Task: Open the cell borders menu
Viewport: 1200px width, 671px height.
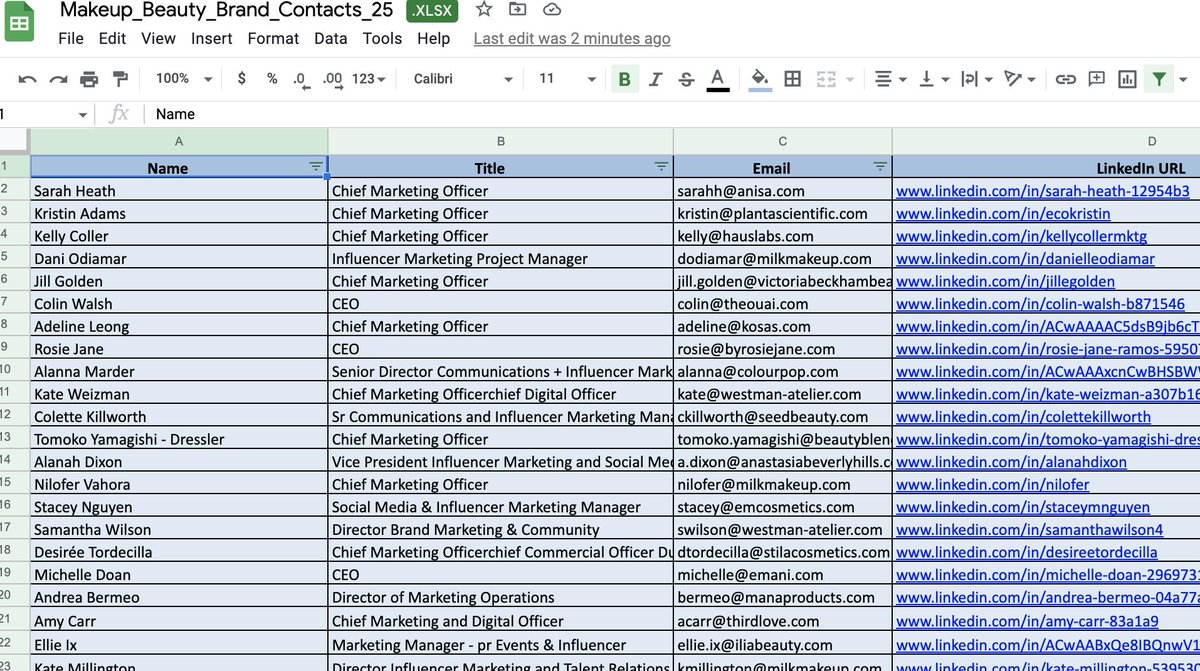Action: tap(793, 79)
